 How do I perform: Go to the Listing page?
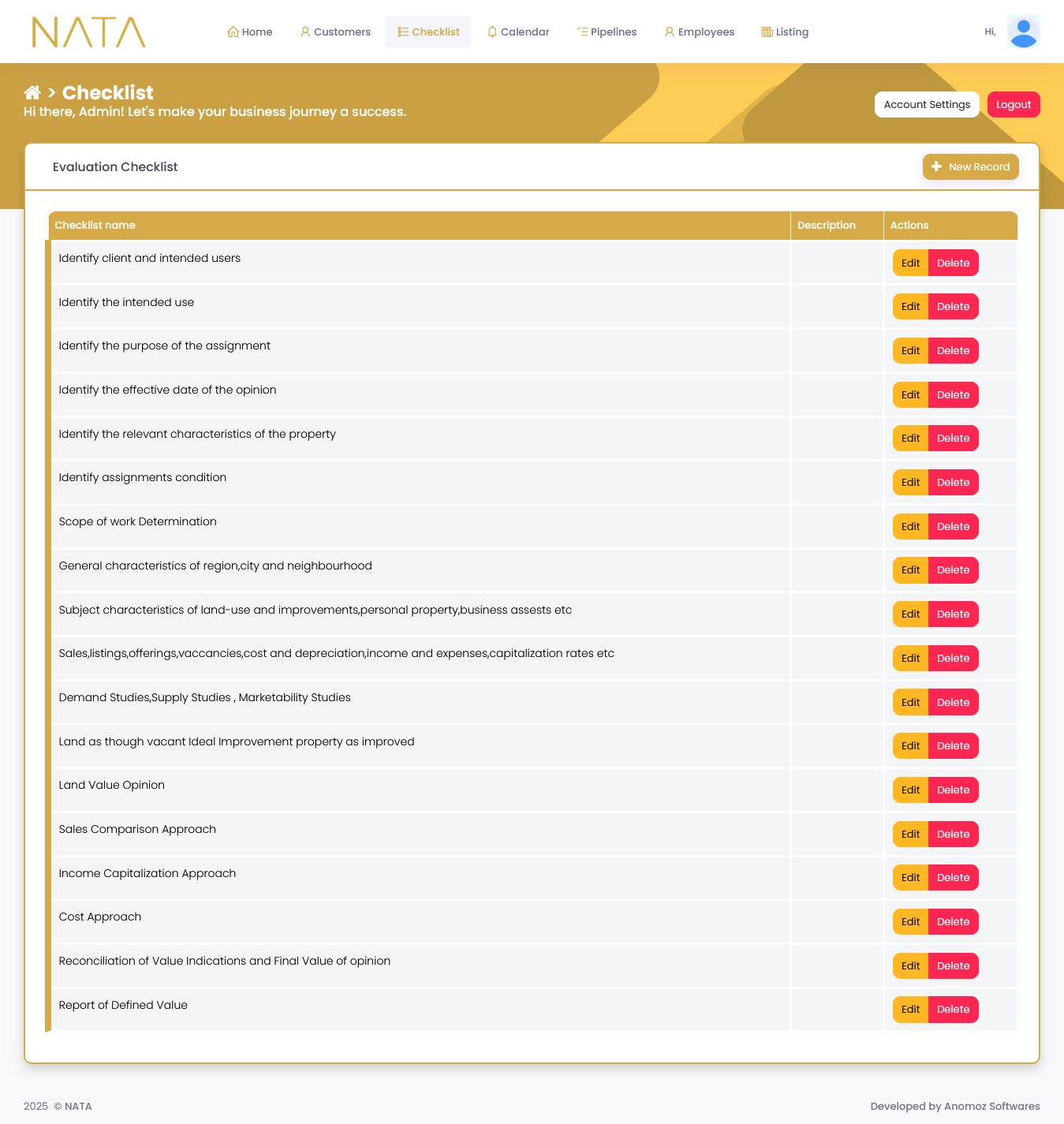pos(785,32)
